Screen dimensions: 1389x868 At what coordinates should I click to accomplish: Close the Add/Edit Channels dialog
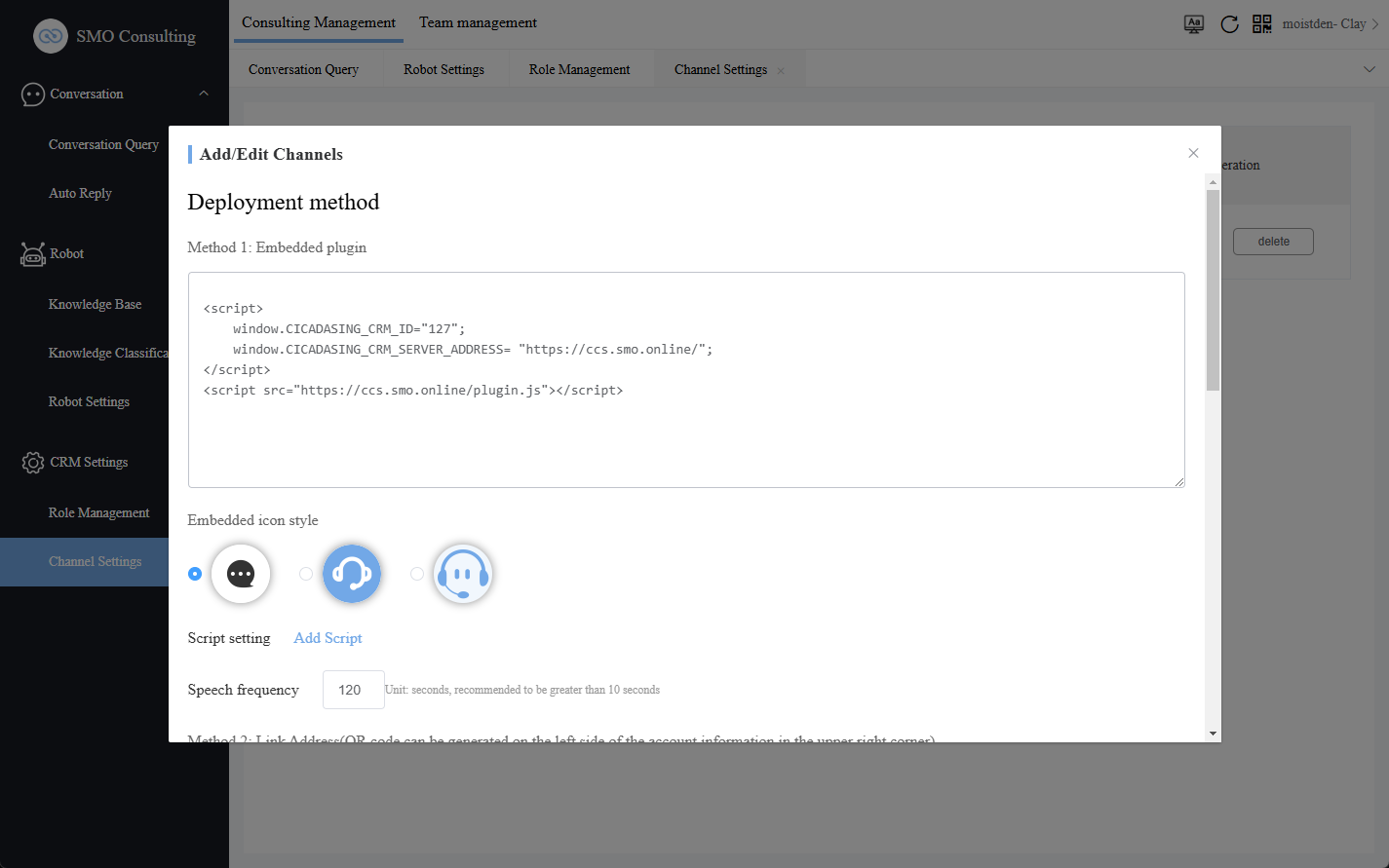click(x=1193, y=153)
